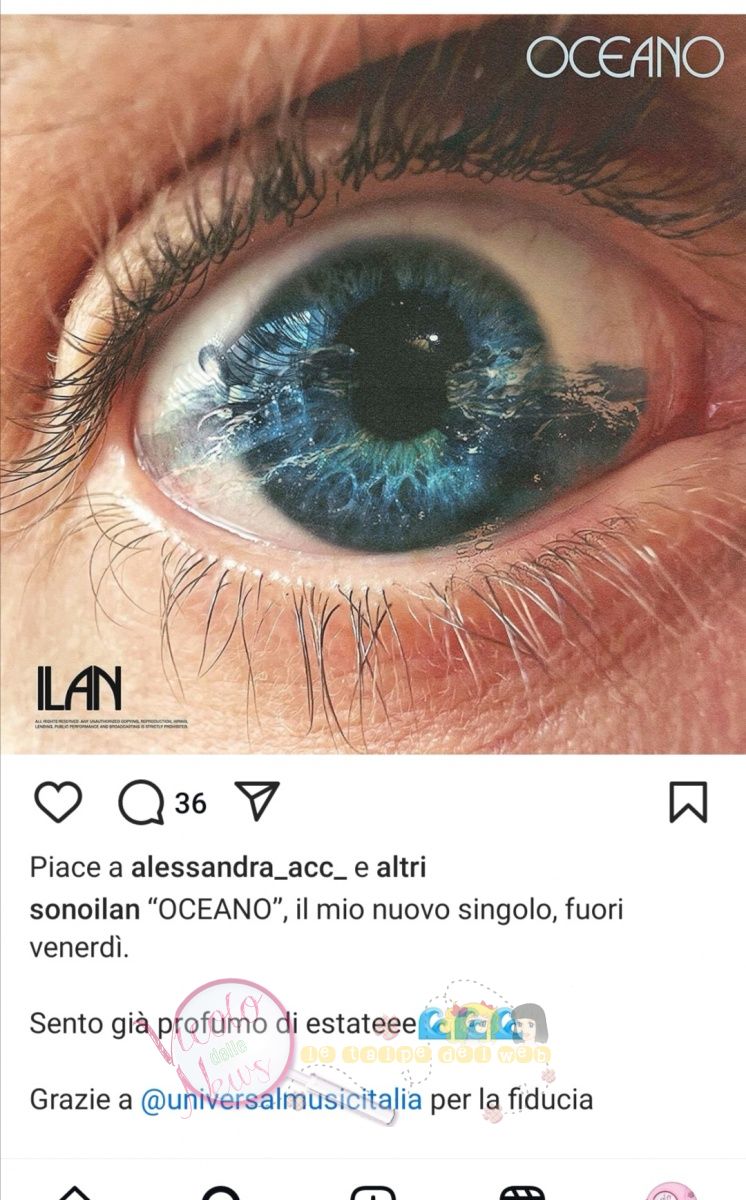Share the post with the paper plane icon
Viewport: 746px width, 1200px height.
coord(256,801)
